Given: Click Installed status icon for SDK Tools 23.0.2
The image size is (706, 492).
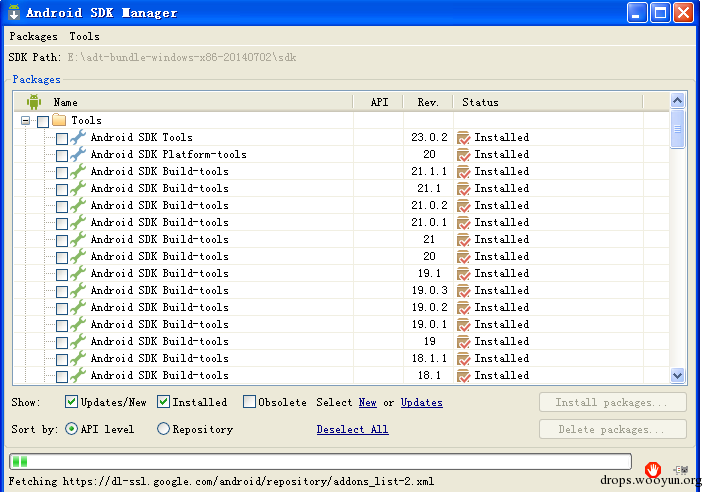Looking at the screenshot, I should click(x=463, y=138).
